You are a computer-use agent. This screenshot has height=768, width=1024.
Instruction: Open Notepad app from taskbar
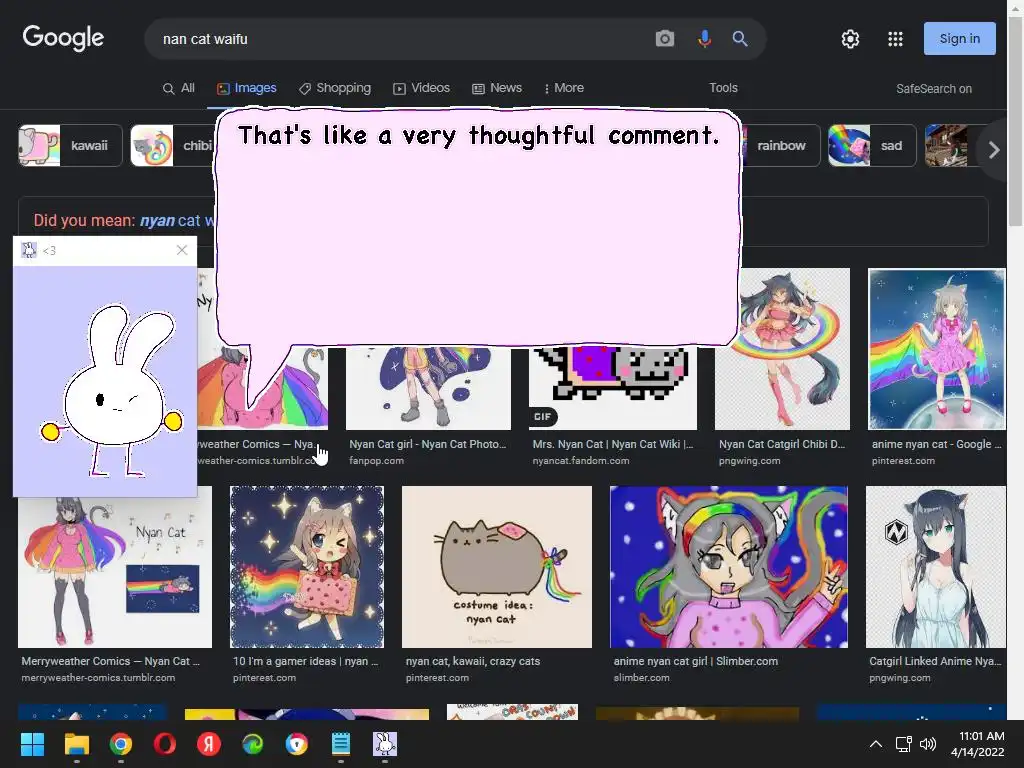click(341, 744)
